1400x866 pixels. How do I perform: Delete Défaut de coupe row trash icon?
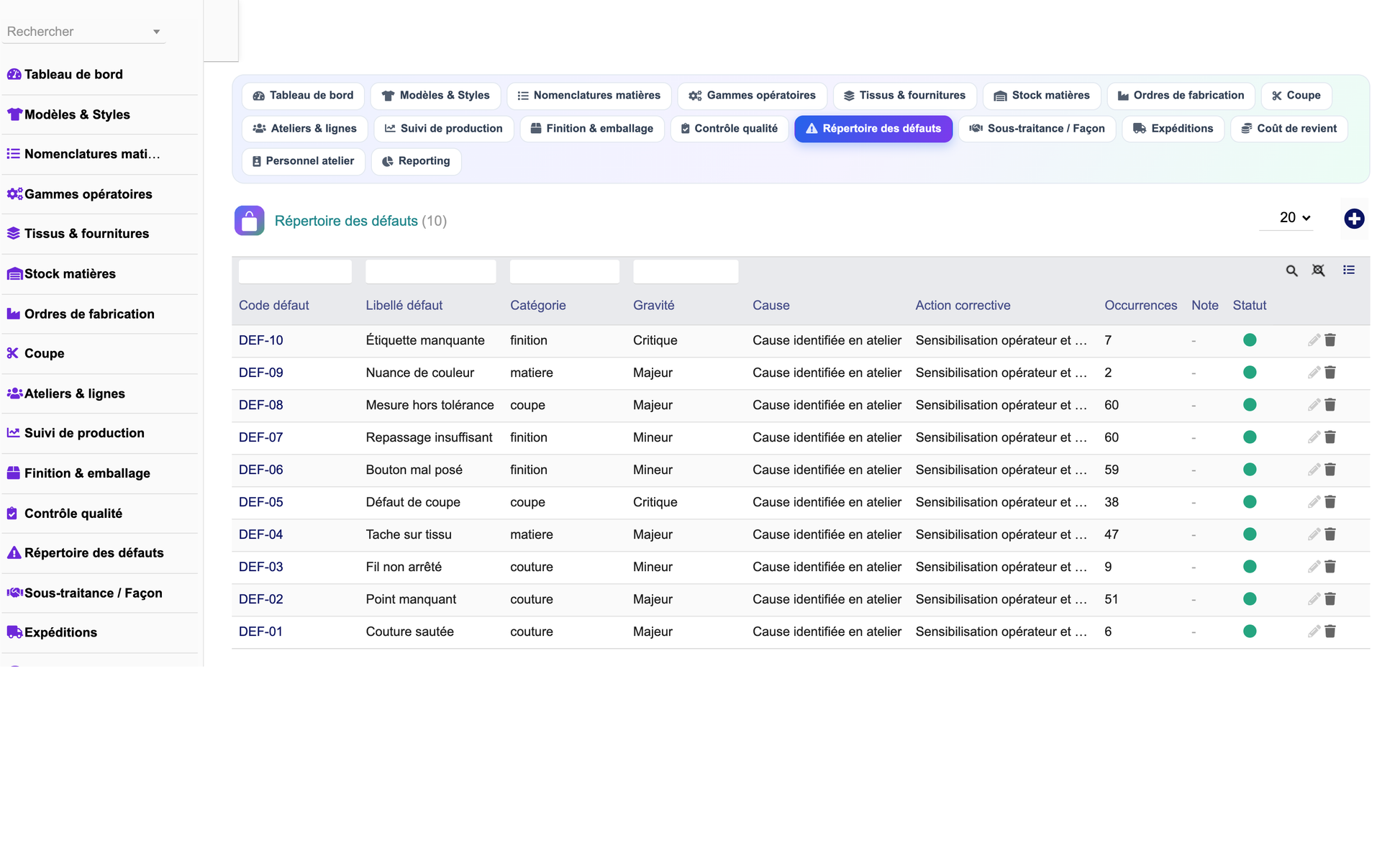[x=1330, y=502]
